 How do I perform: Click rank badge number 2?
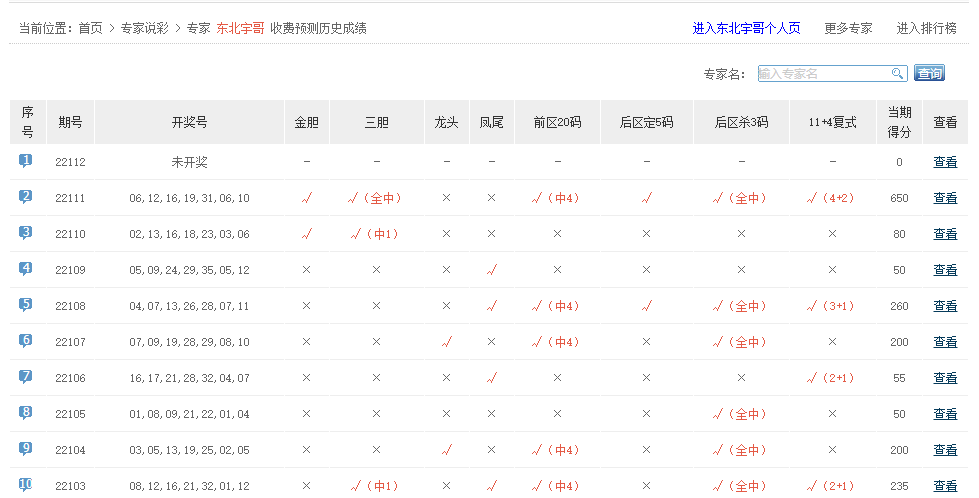(x=26, y=197)
